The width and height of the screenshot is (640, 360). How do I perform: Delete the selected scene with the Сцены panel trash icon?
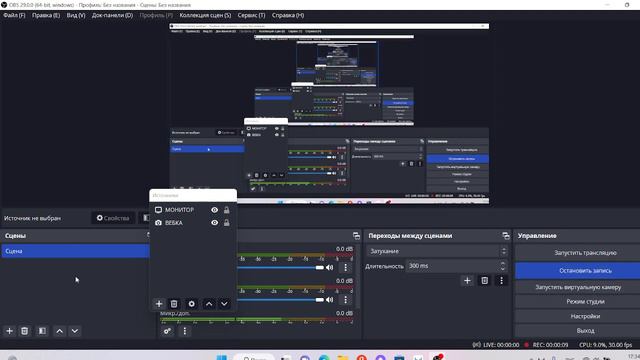[24, 331]
